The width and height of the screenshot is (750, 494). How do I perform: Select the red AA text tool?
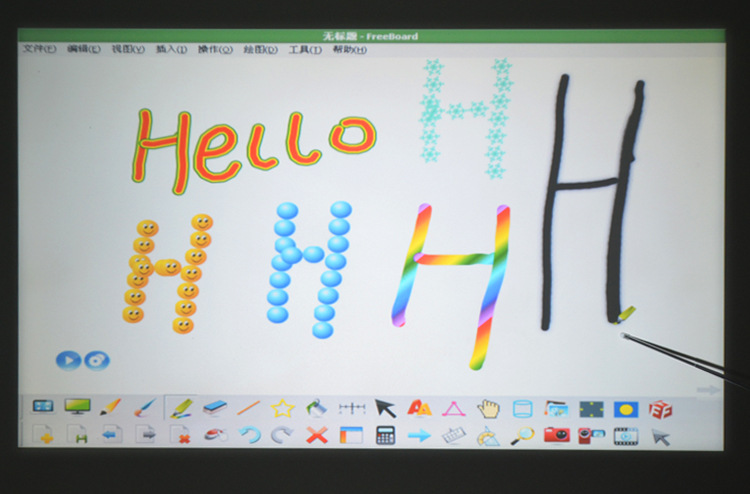point(420,408)
